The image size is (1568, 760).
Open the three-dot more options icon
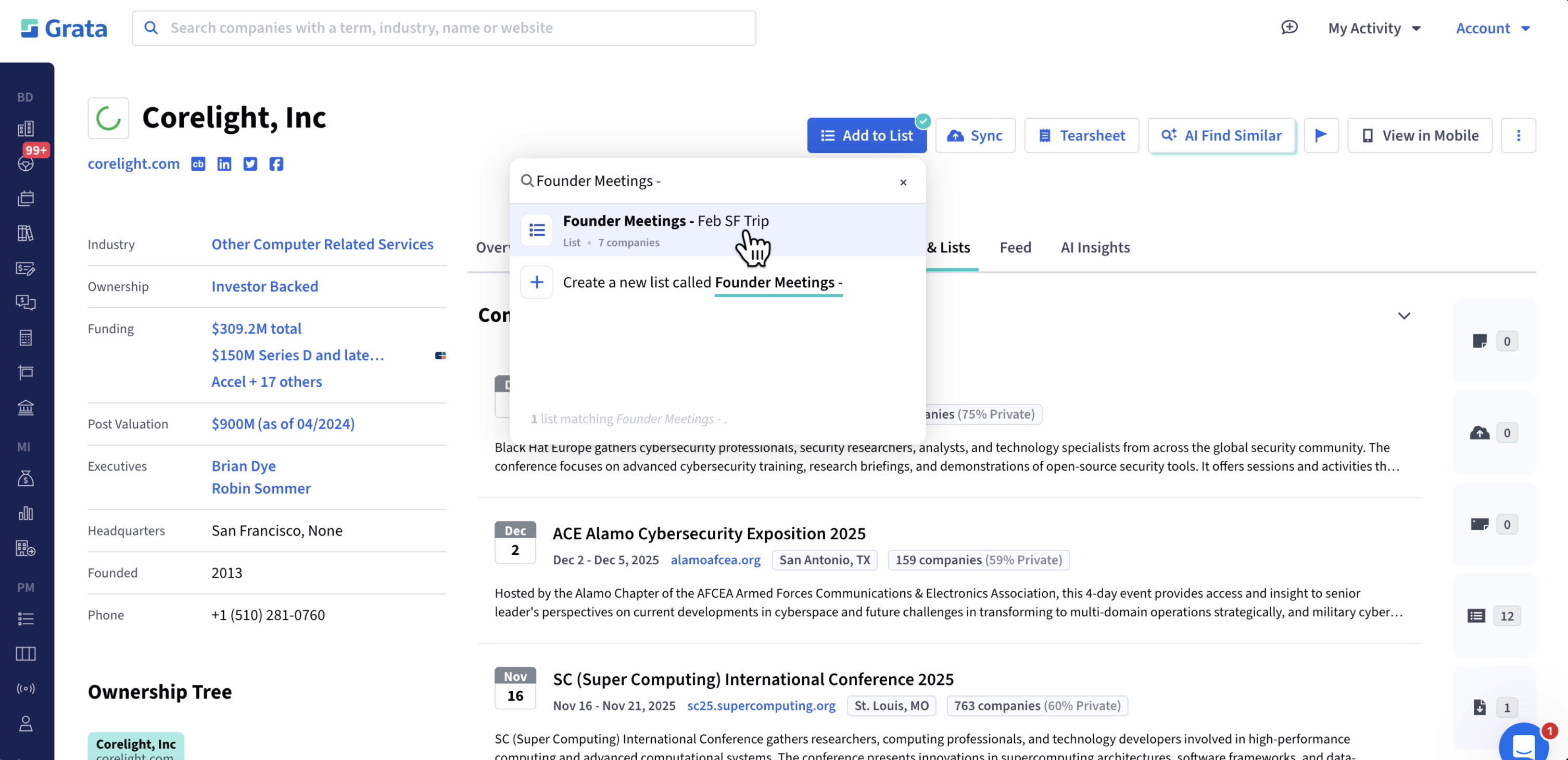[1519, 135]
